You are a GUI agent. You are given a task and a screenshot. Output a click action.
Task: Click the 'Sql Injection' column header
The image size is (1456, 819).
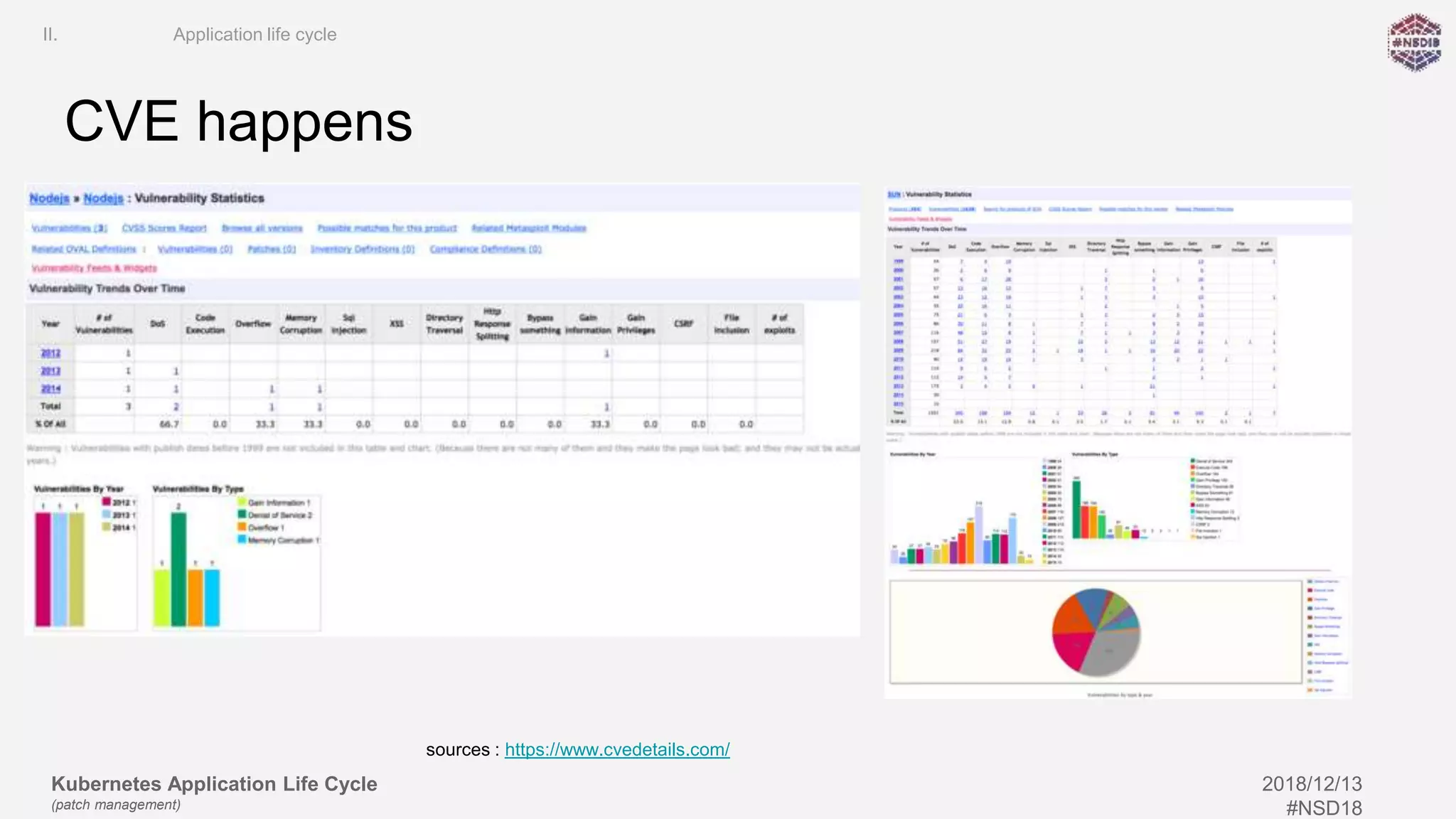tap(348, 324)
